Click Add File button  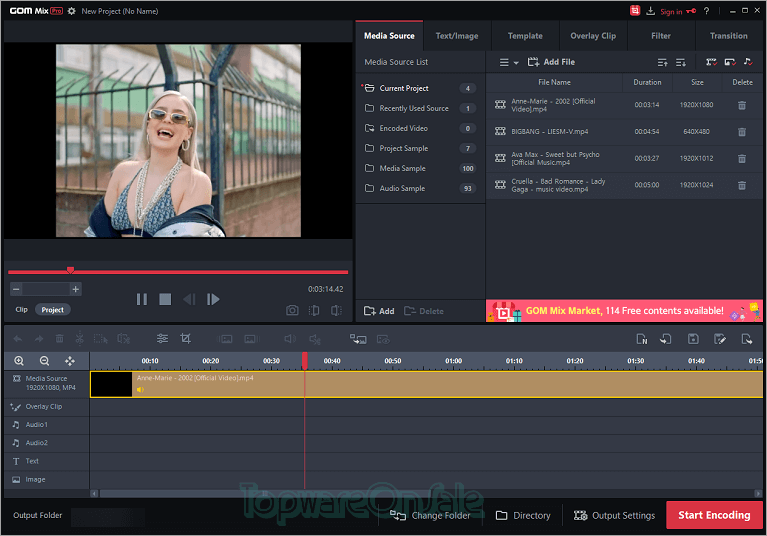coord(551,62)
